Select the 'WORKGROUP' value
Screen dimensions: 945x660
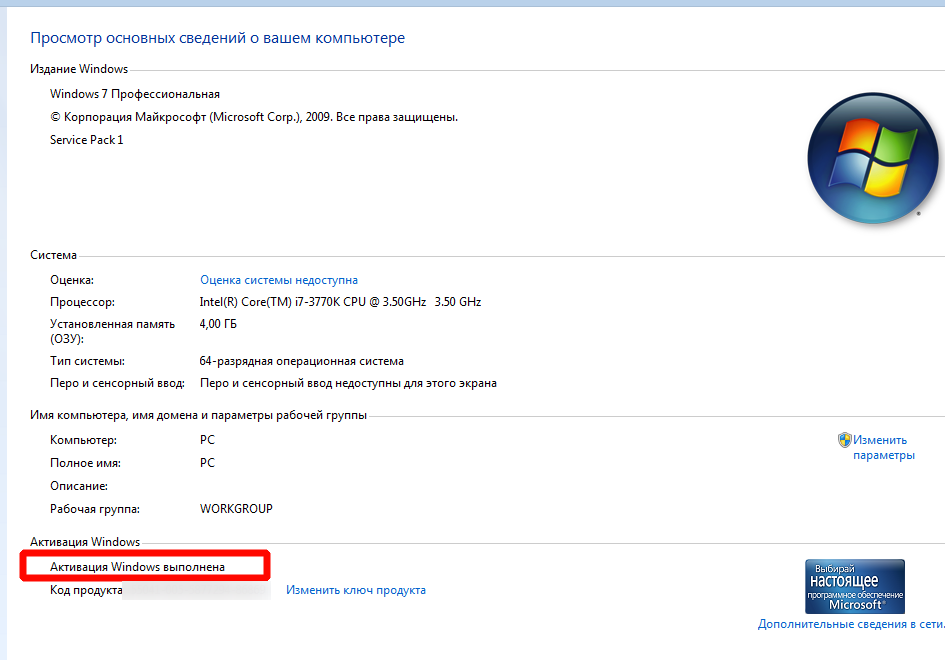(x=236, y=509)
